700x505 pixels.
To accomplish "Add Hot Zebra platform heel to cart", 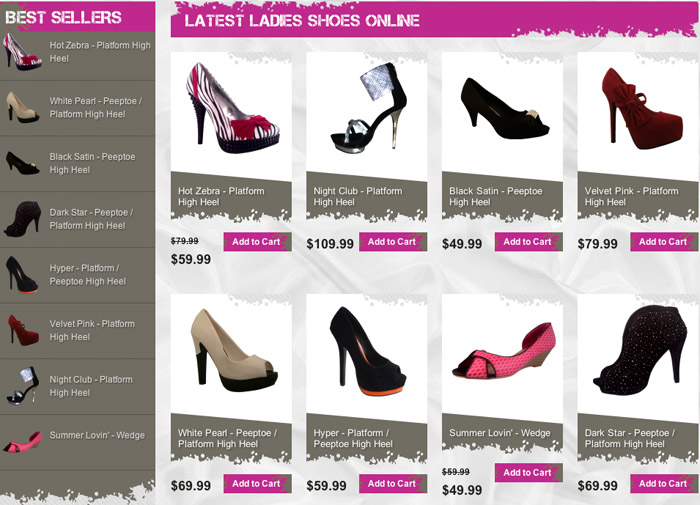I will 258,242.
